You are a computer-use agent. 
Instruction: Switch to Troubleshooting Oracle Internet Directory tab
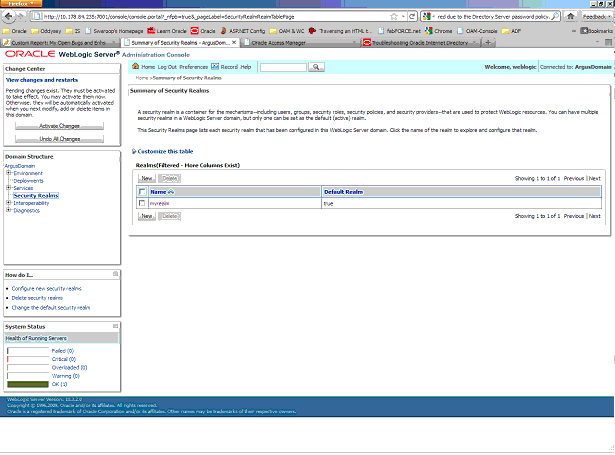(420, 42)
